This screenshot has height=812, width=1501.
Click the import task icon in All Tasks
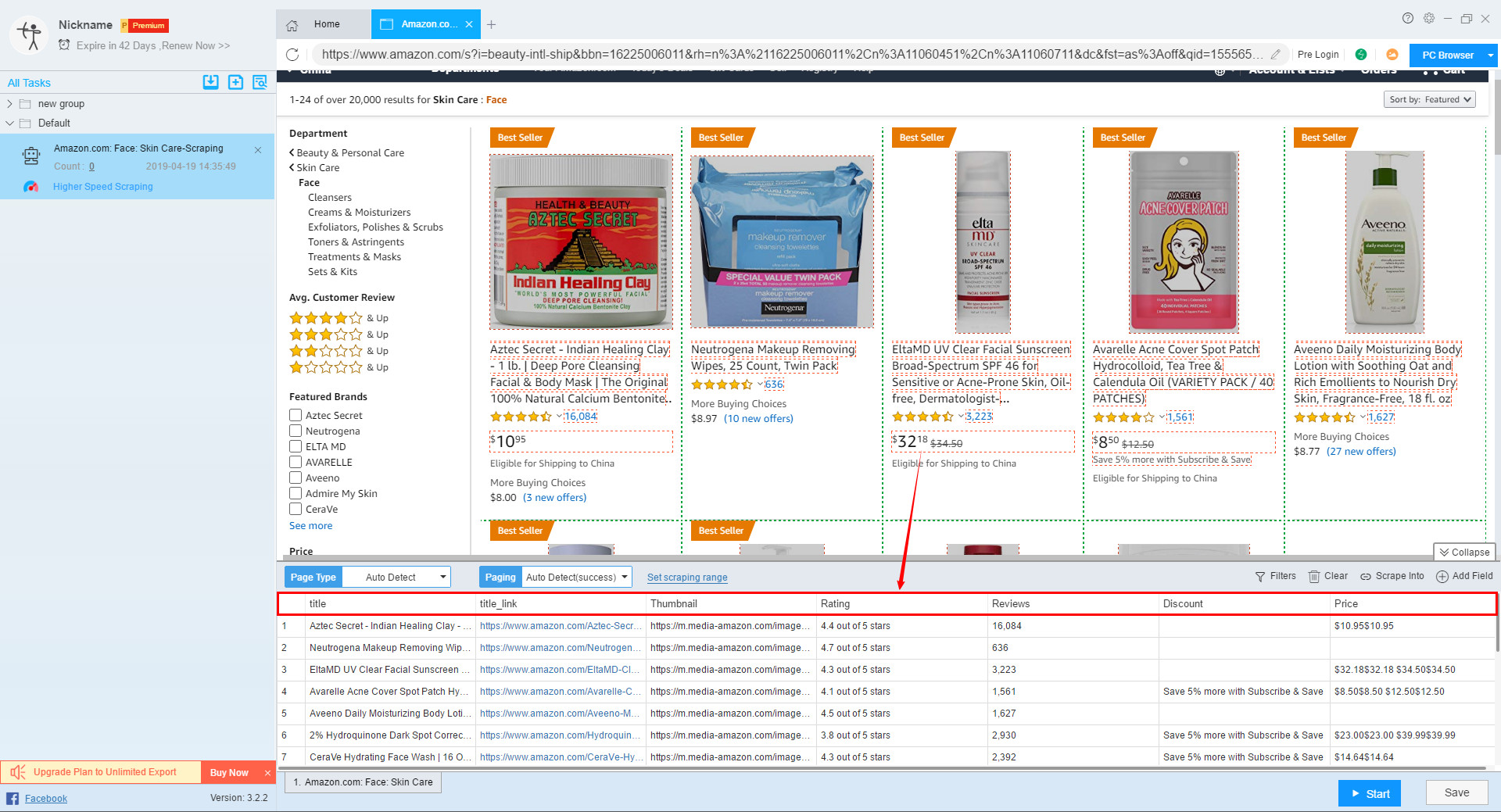pyautogui.click(x=210, y=82)
